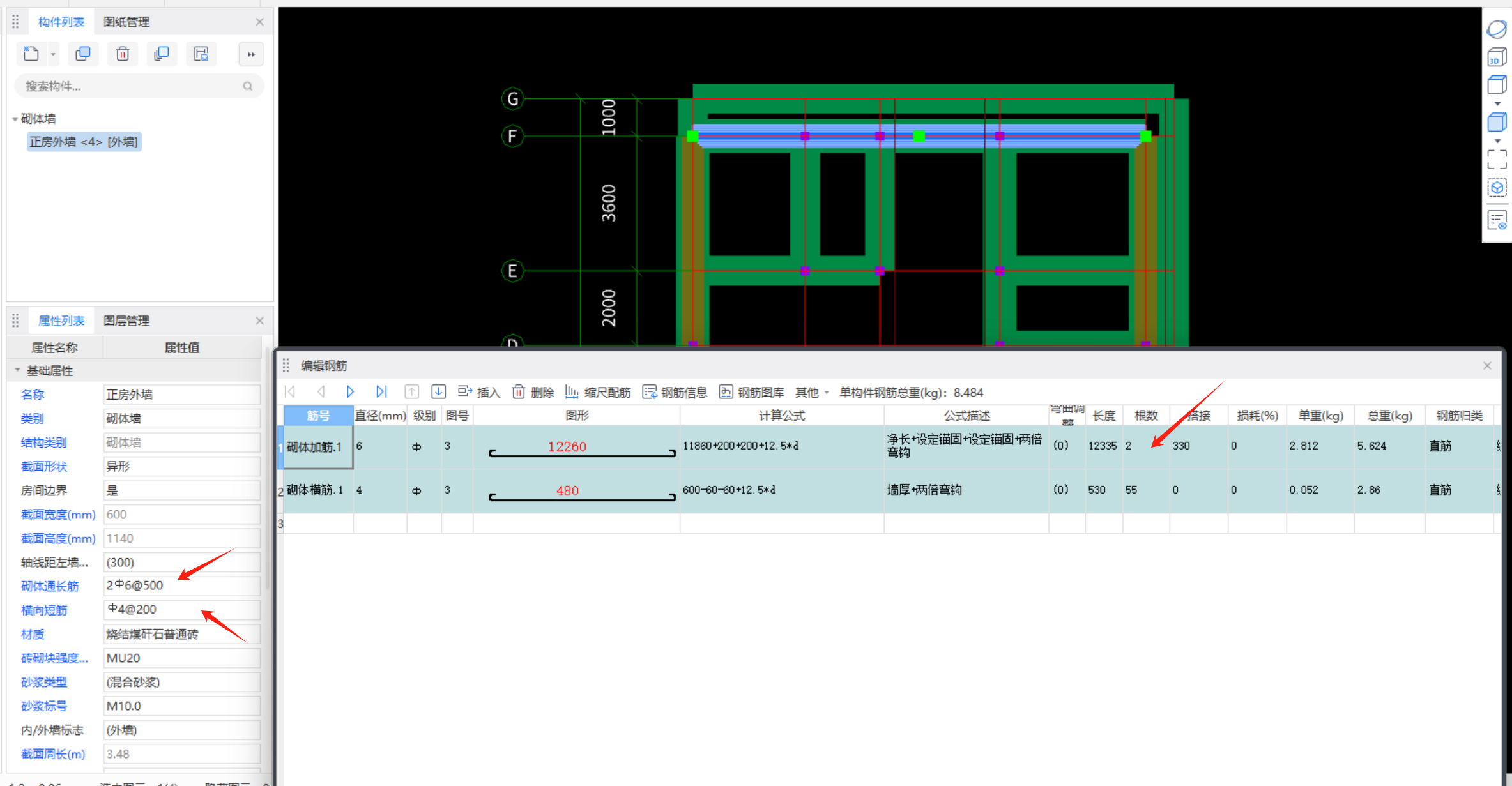Screen dimensions: 1512x786
Task: Switch to the 图纸管理 tab
Action: click(x=126, y=22)
